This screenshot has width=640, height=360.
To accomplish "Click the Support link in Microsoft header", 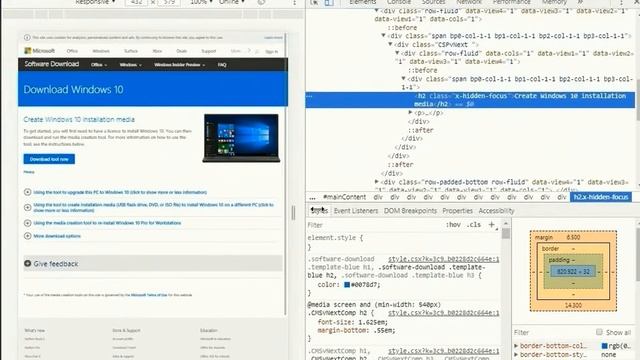I will point(209,51).
